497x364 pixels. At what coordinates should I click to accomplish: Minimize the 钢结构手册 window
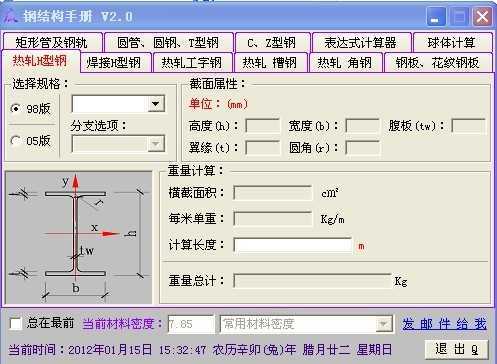click(435, 17)
